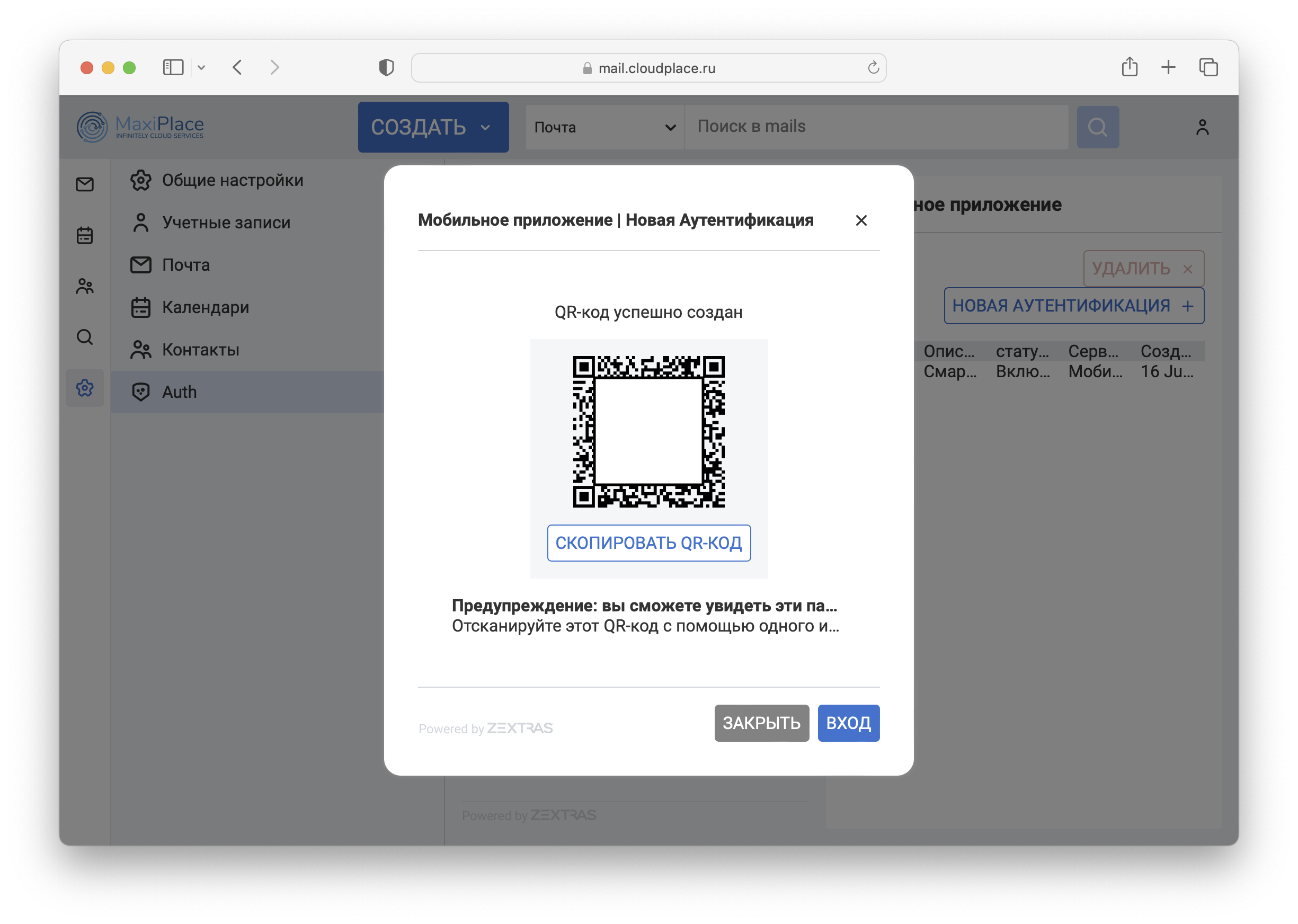Click the Вклю... status cell

pyautogui.click(x=1022, y=371)
